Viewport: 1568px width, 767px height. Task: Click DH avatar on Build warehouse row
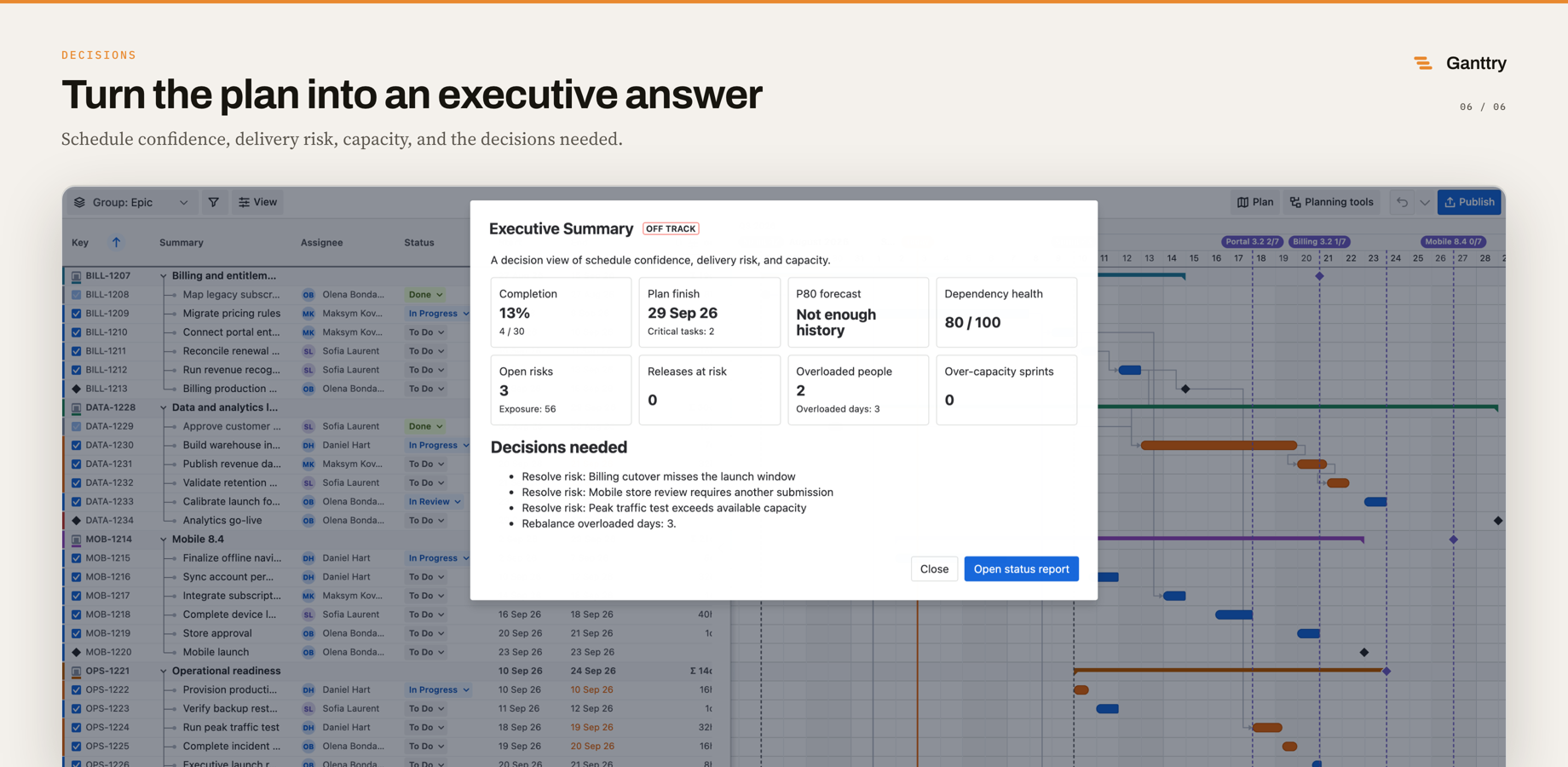[x=308, y=445]
